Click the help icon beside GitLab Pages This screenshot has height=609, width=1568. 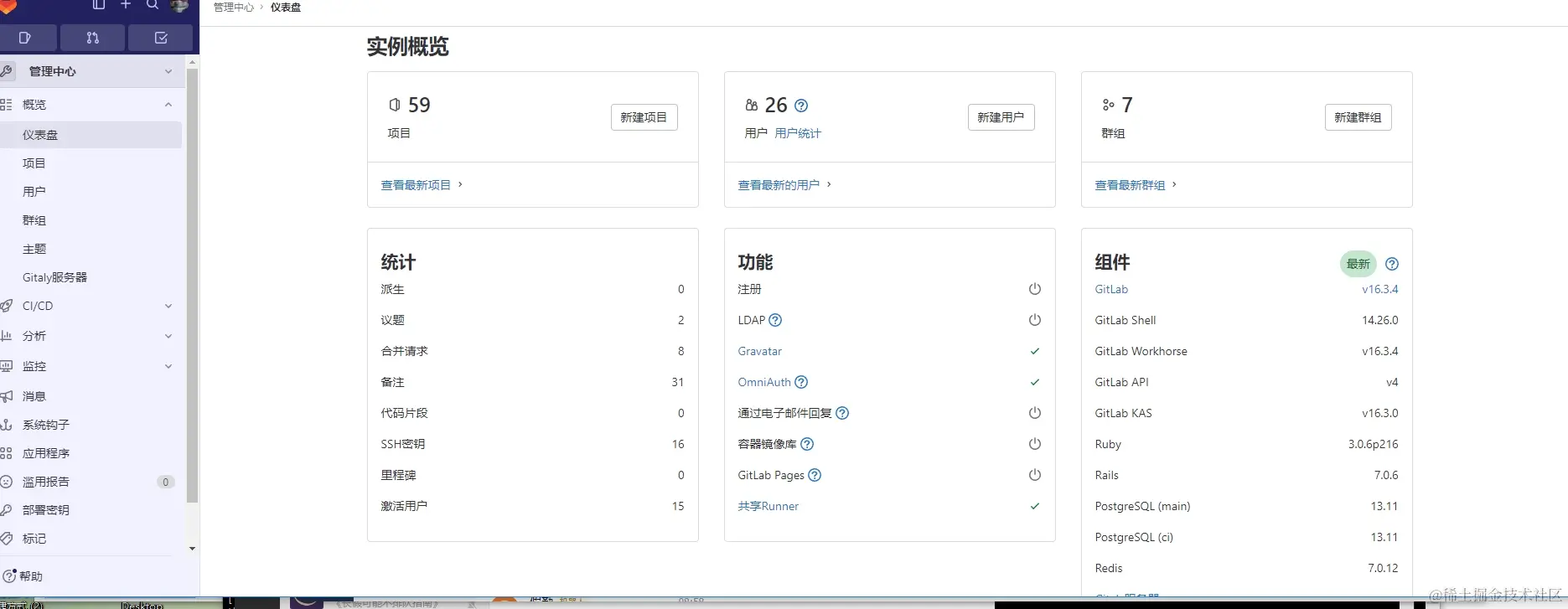click(x=815, y=475)
